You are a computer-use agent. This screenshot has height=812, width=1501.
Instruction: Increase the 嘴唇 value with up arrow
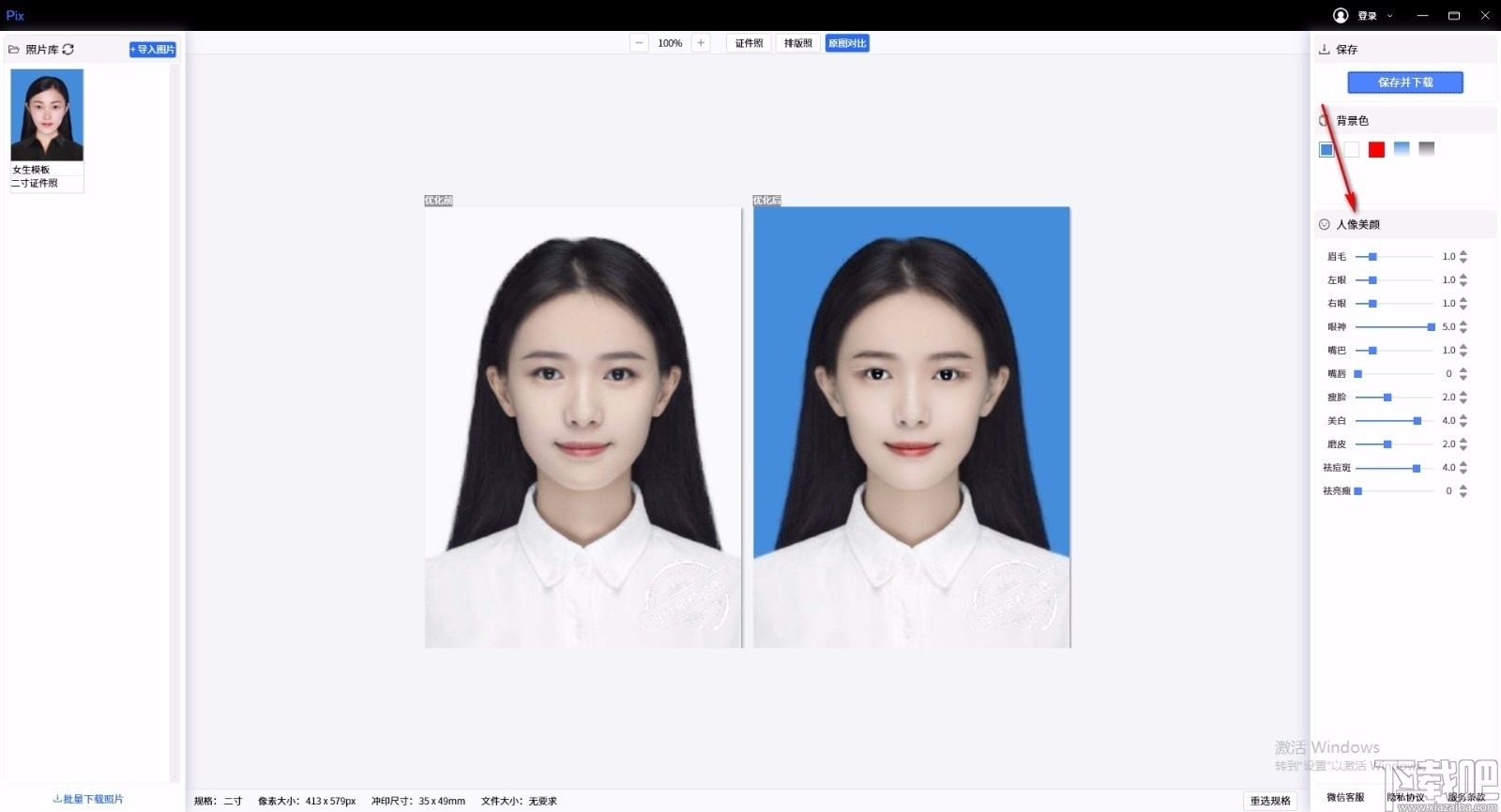coord(1463,370)
